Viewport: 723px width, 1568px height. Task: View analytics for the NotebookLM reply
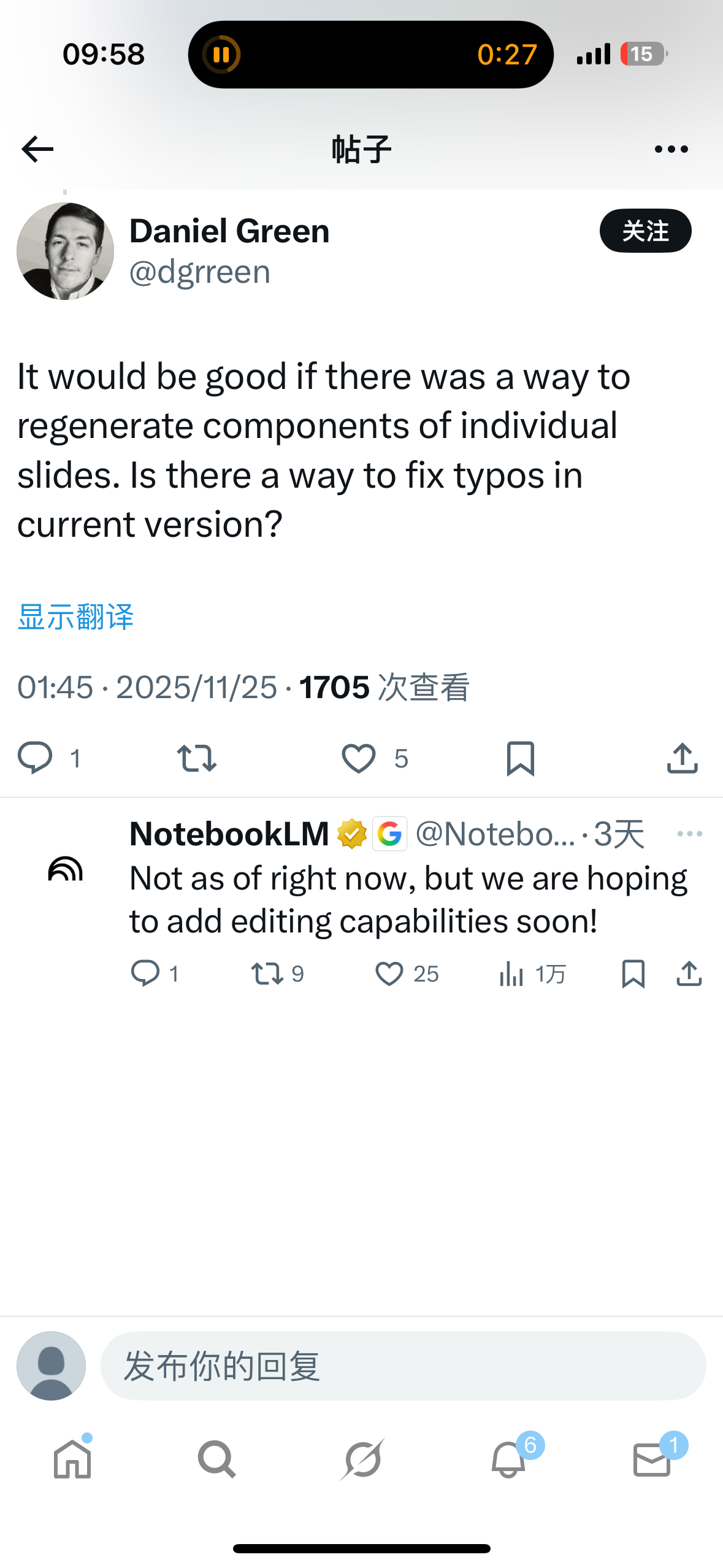coord(511,974)
